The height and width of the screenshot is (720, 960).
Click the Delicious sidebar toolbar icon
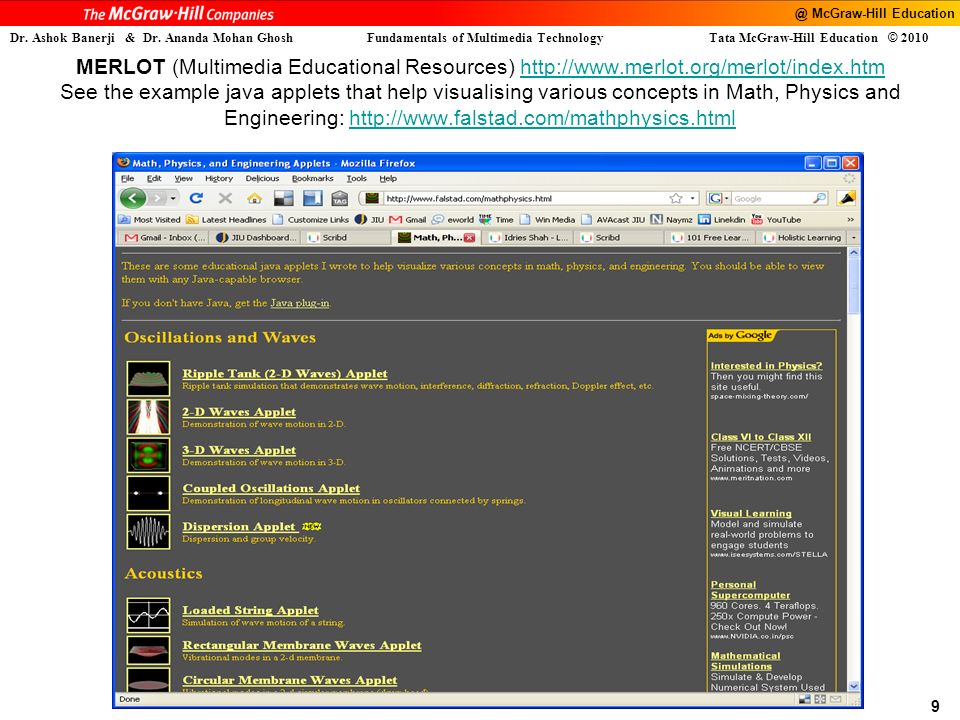click(313, 198)
